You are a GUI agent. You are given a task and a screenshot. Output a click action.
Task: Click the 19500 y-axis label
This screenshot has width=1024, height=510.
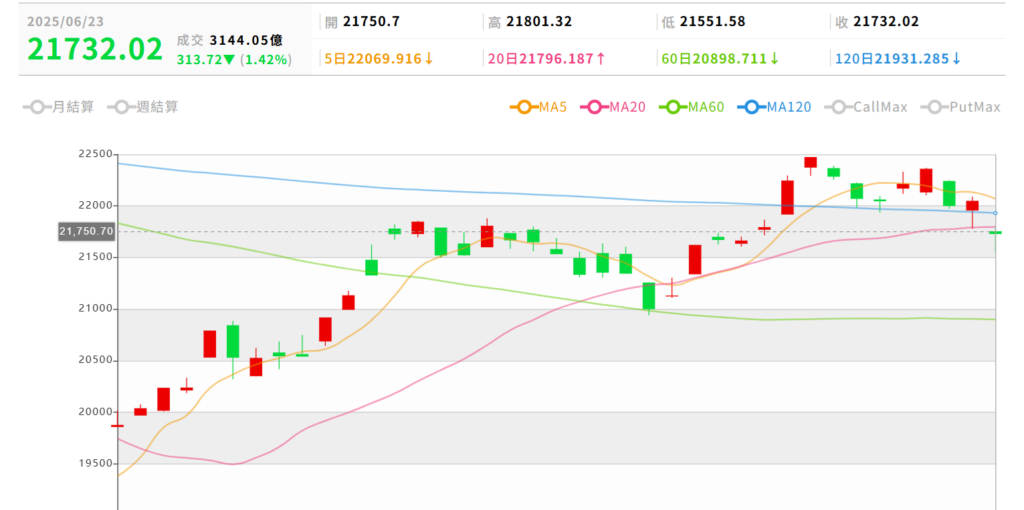coord(95,464)
